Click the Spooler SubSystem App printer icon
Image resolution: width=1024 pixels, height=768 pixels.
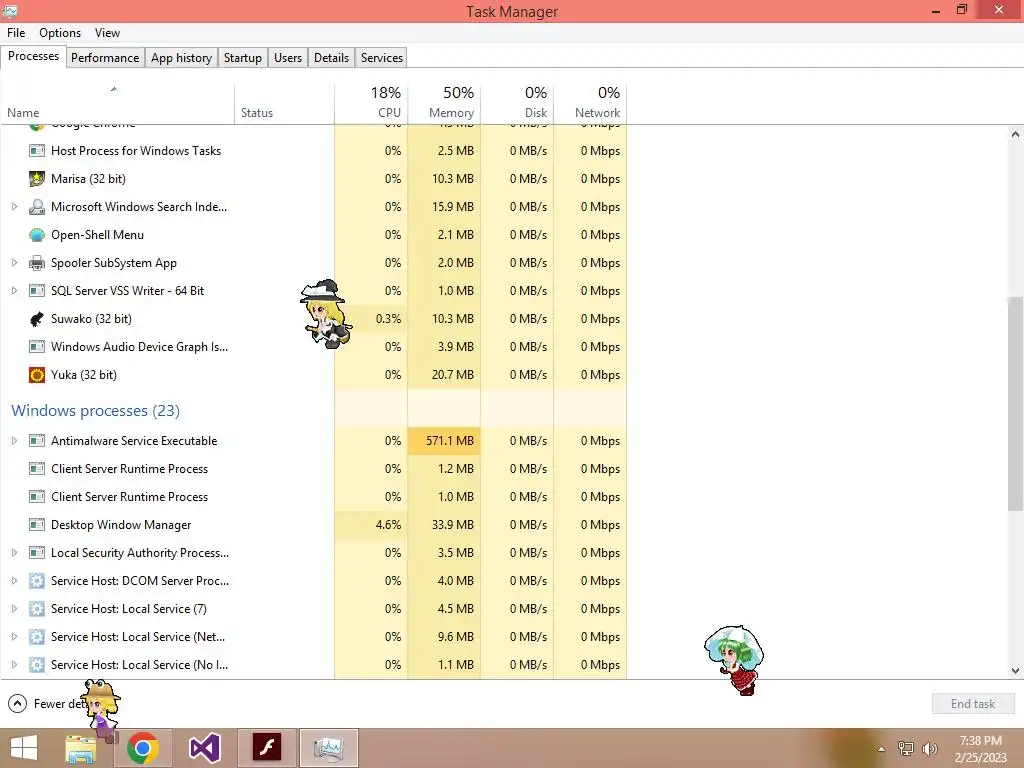pyautogui.click(x=37, y=263)
